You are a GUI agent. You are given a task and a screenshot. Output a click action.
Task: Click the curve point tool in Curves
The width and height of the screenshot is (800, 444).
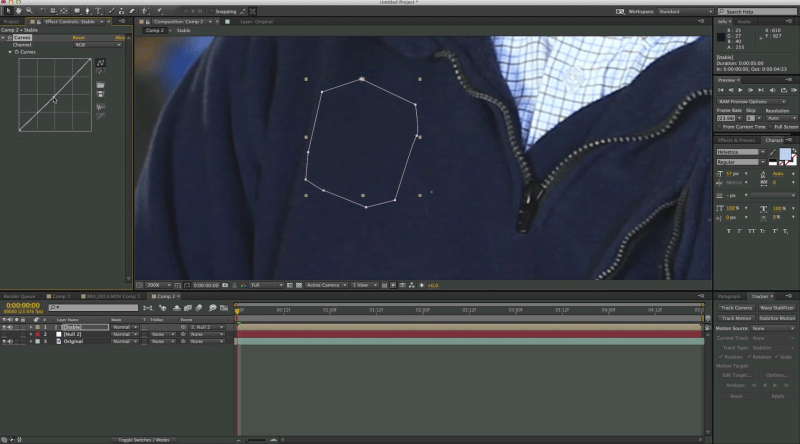click(101, 63)
